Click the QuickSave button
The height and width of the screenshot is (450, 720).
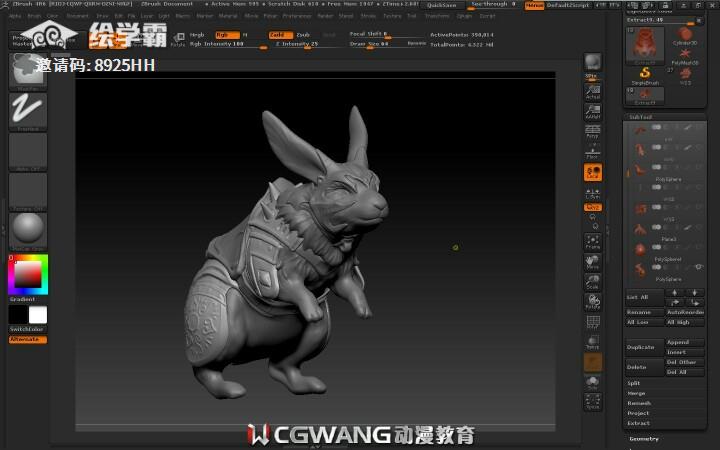tap(441, 5)
